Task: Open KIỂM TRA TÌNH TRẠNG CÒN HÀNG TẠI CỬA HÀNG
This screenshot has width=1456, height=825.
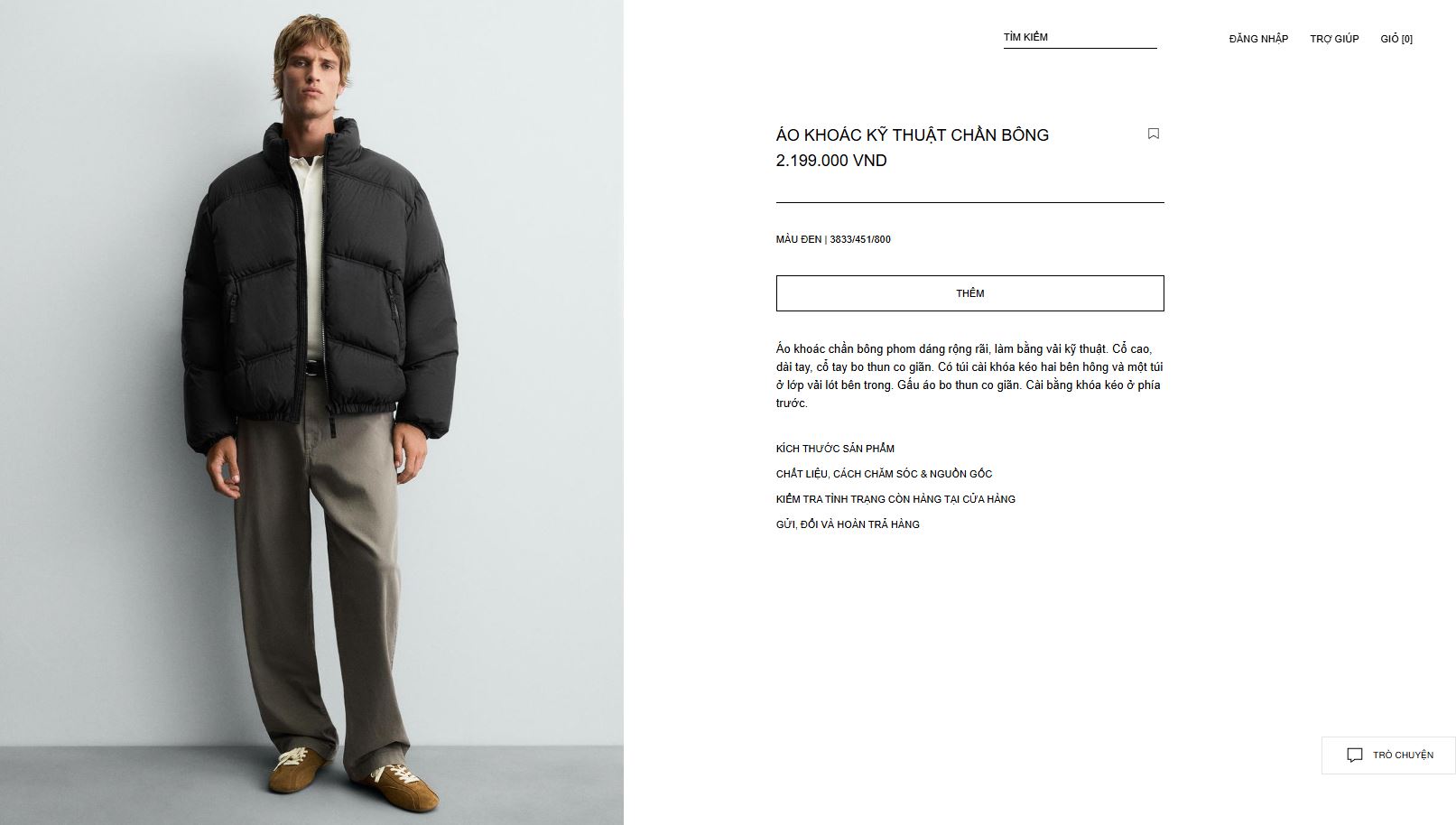Action: [895, 499]
